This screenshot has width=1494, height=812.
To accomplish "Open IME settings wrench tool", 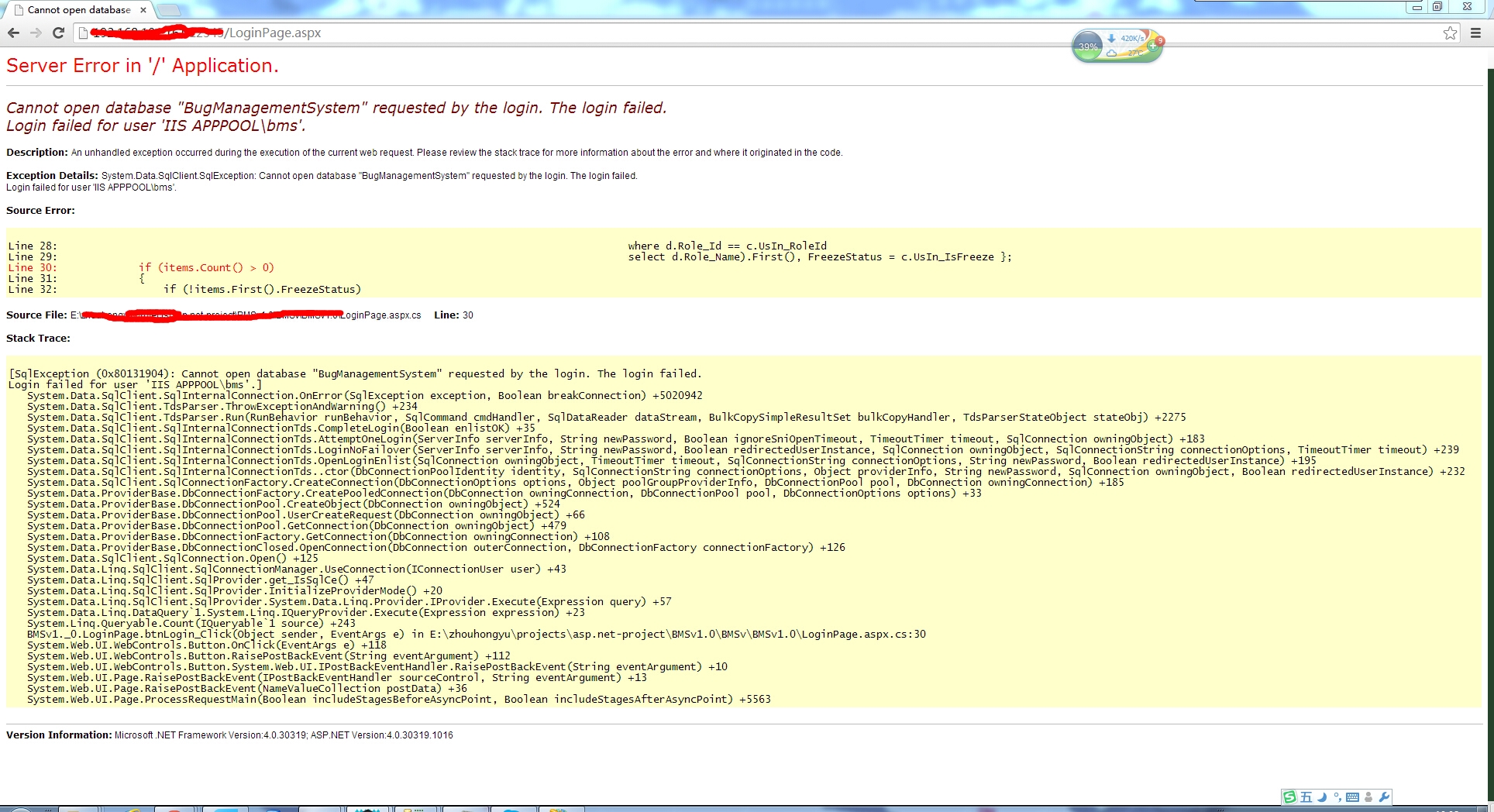I will (1384, 797).
